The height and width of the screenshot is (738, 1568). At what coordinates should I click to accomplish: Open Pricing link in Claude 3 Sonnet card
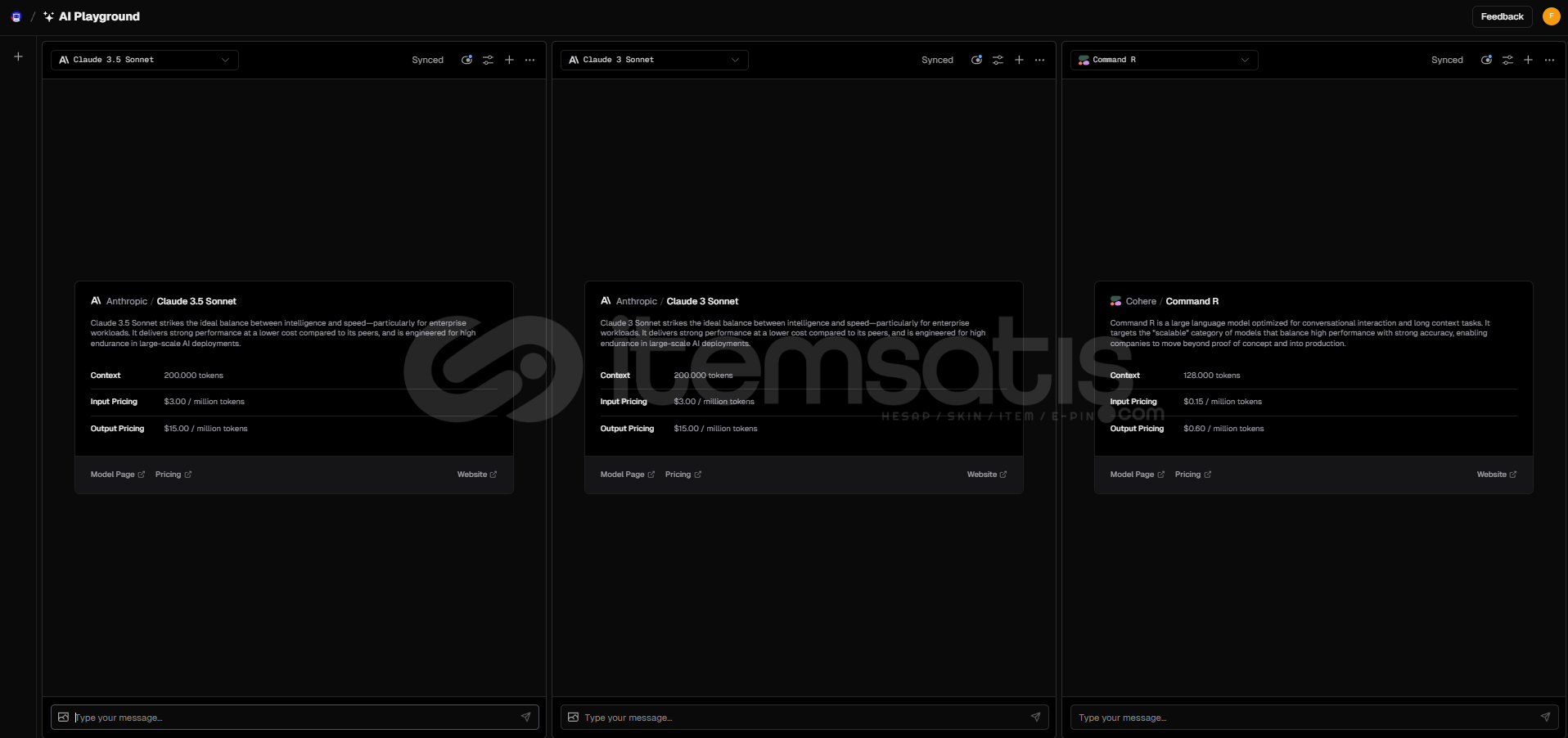[x=683, y=475]
